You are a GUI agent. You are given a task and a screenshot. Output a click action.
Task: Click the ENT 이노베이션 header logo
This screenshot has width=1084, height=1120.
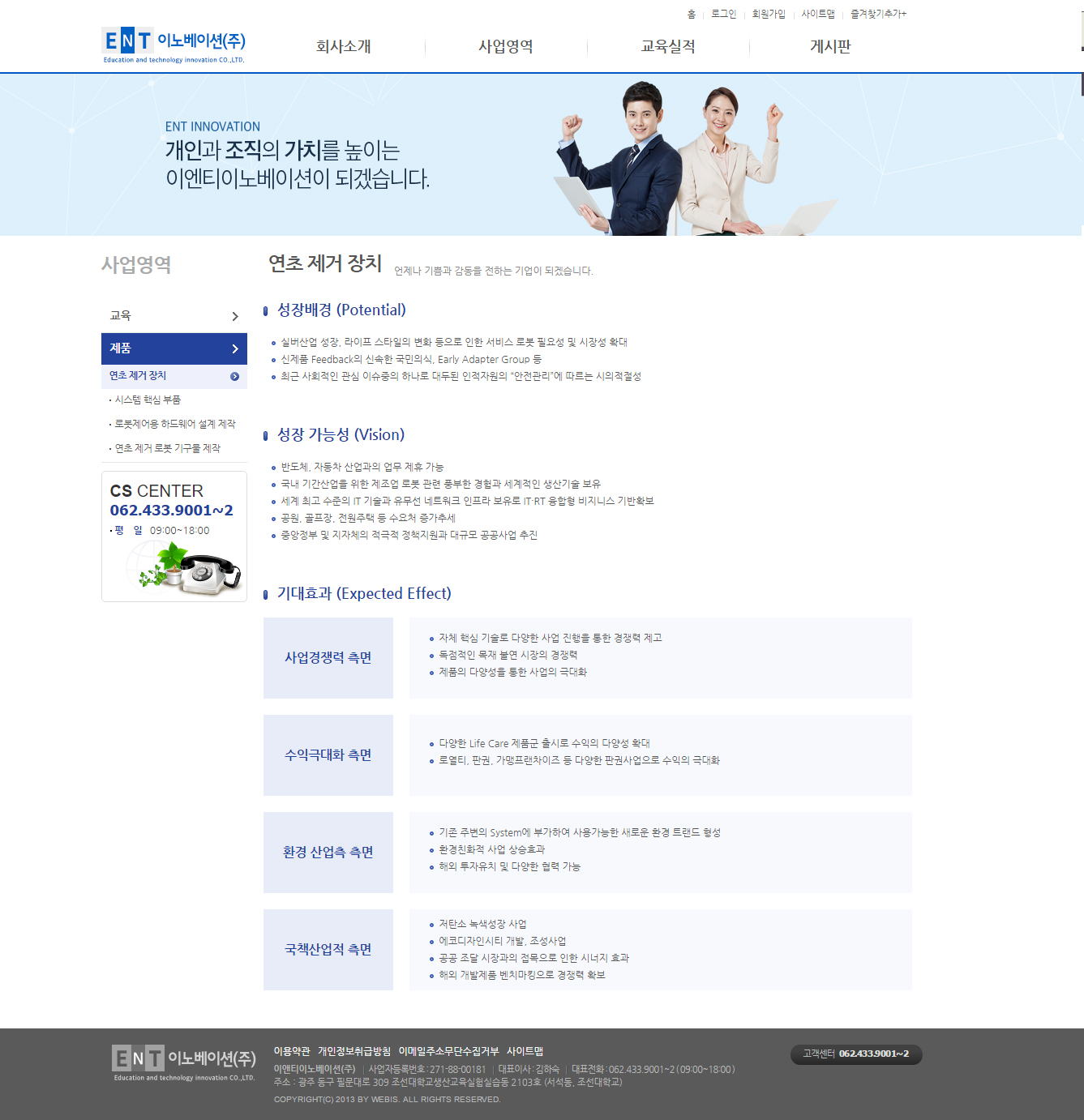click(174, 45)
